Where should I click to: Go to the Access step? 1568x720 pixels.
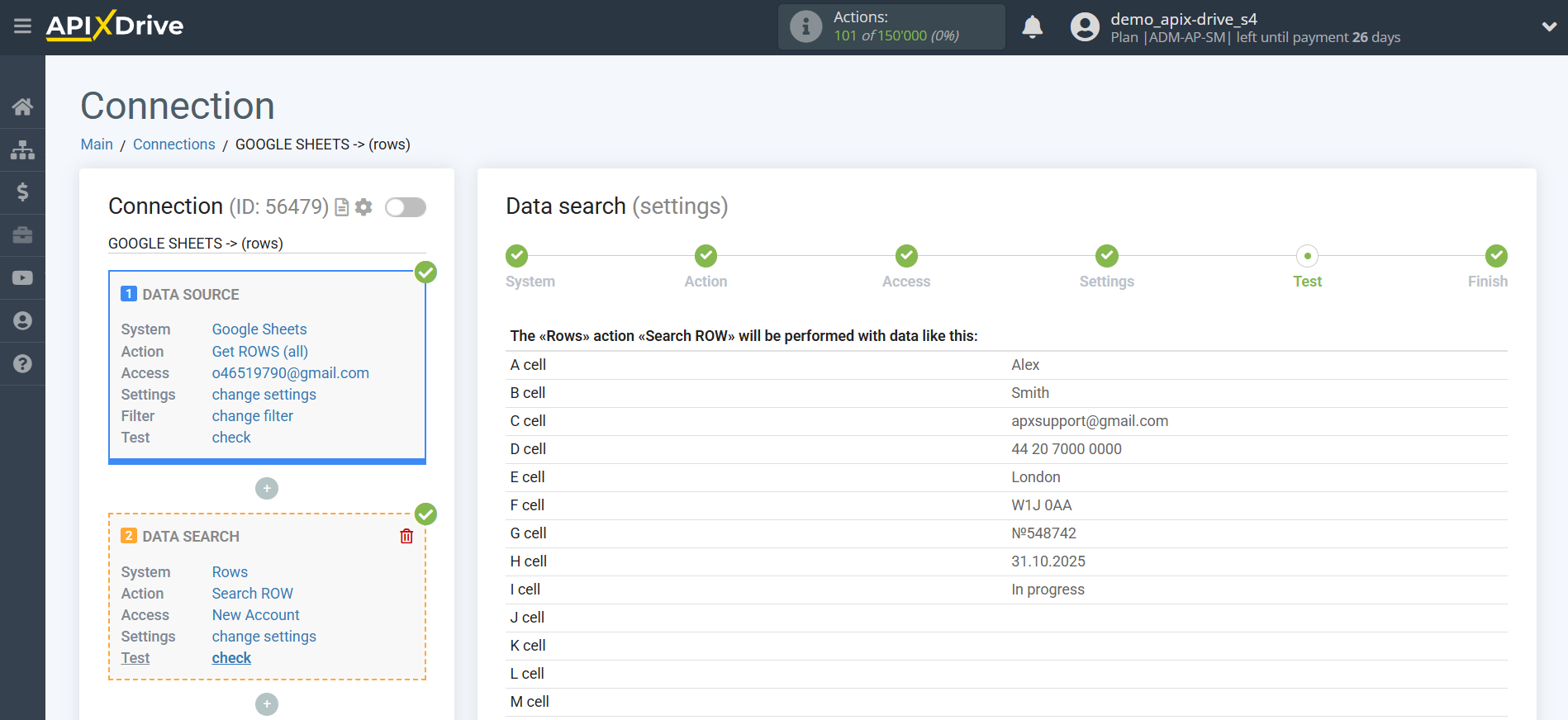(906, 256)
